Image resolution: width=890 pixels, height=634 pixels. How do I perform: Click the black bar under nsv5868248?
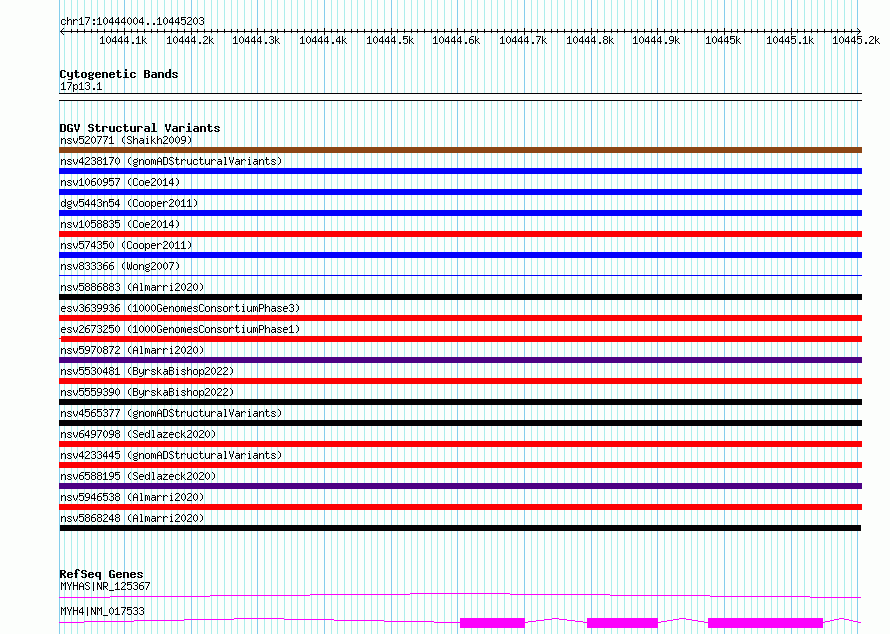460,528
